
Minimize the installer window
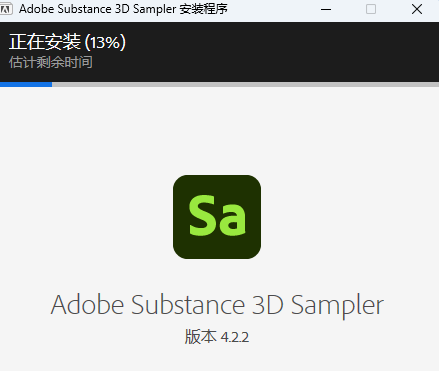click(x=326, y=9)
